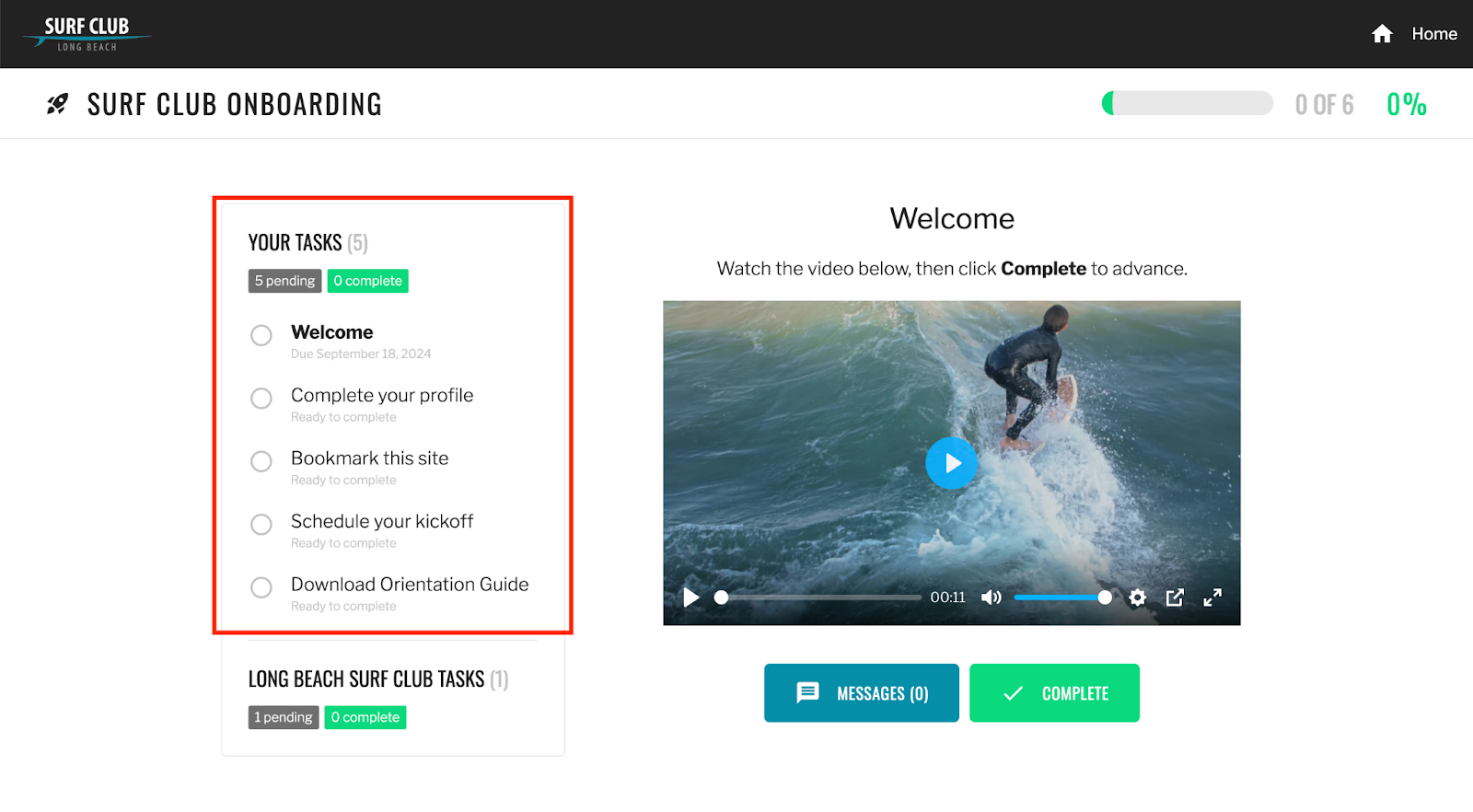Open the Home link

coord(1434,34)
